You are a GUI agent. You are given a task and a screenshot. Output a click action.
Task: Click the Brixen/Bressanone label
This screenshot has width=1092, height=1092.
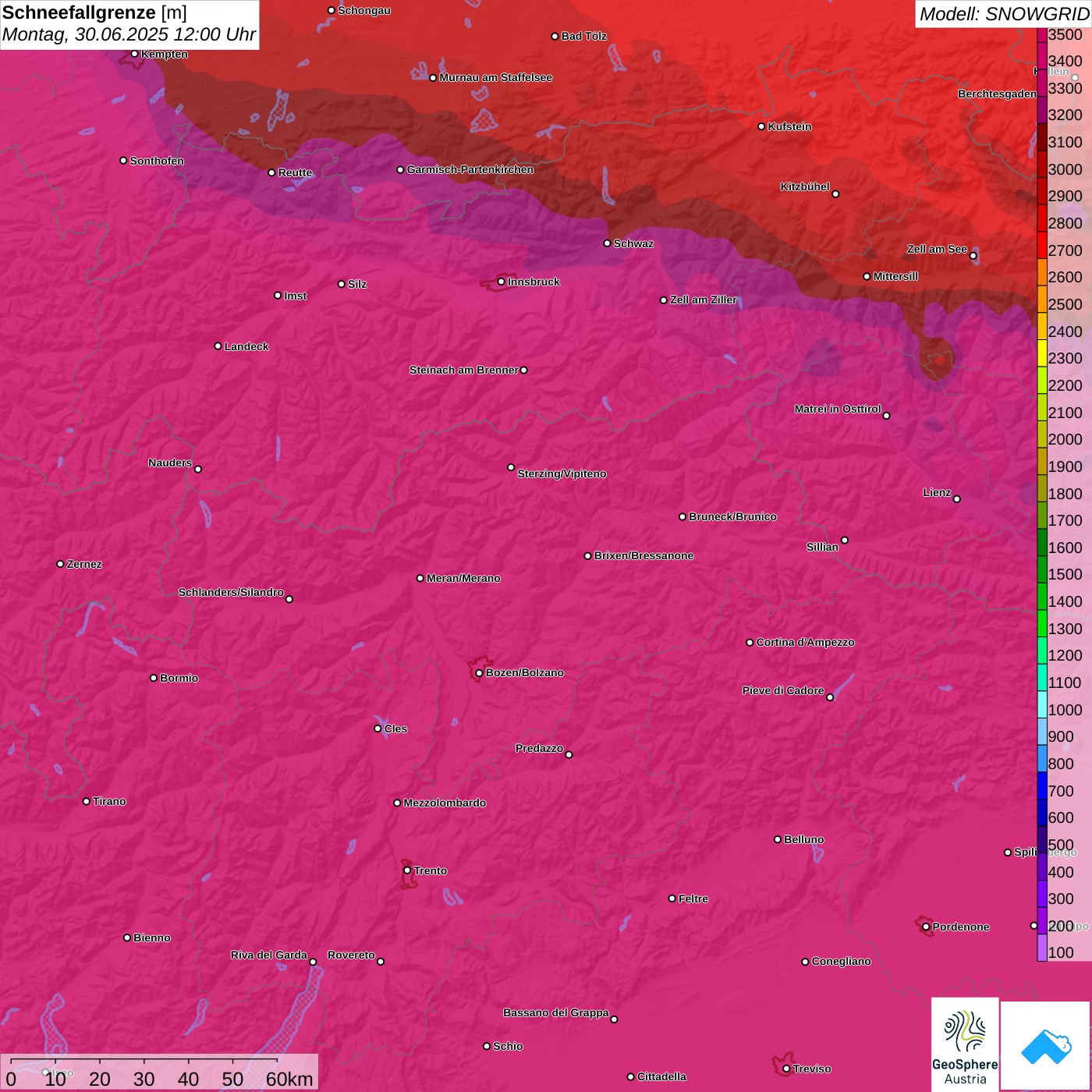(643, 555)
